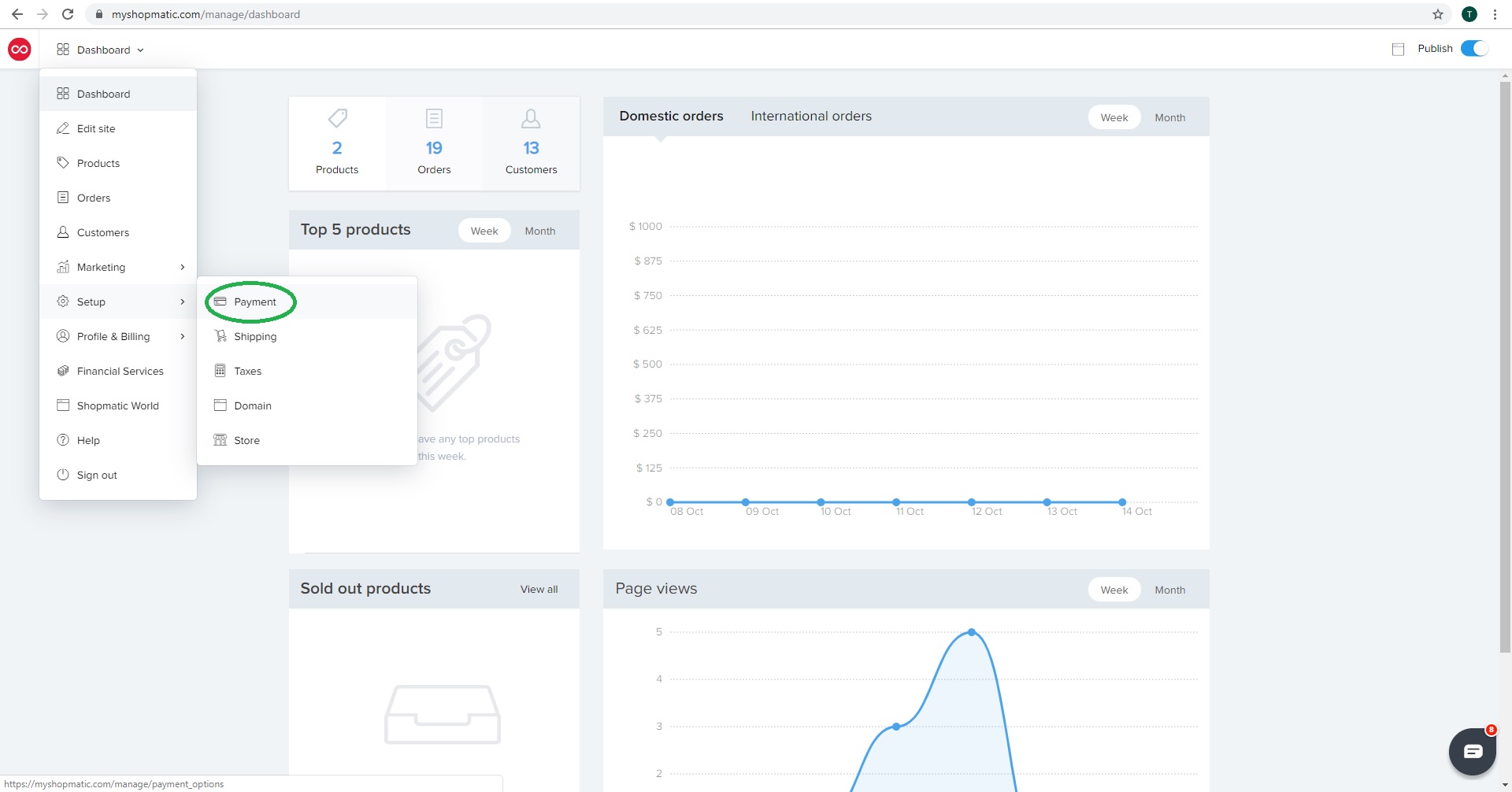Expand Profile & Billing submenu arrow
The height and width of the screenshot is (792, 1512).
point(183,336)
